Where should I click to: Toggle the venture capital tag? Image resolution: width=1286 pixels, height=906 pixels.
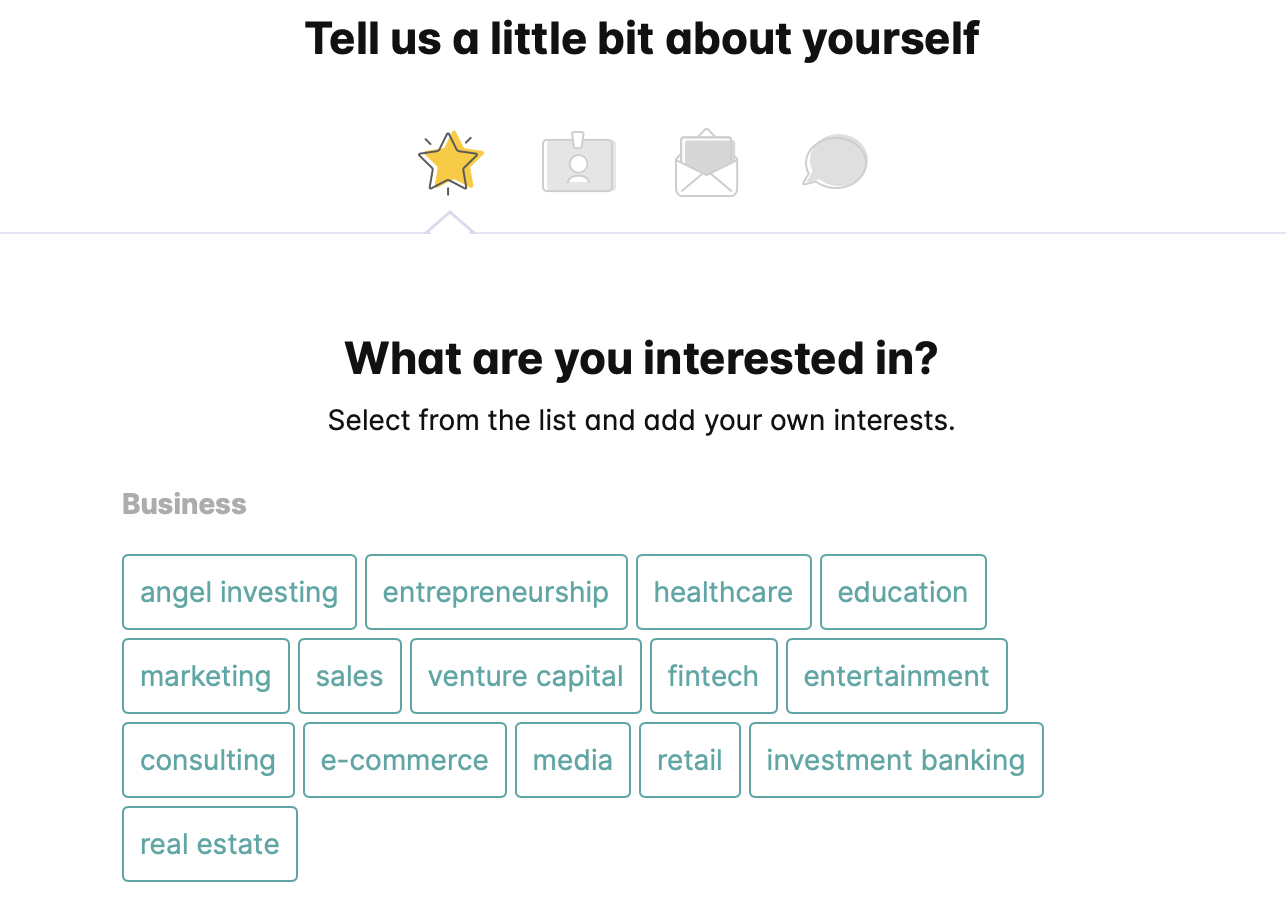click(526, 676)
